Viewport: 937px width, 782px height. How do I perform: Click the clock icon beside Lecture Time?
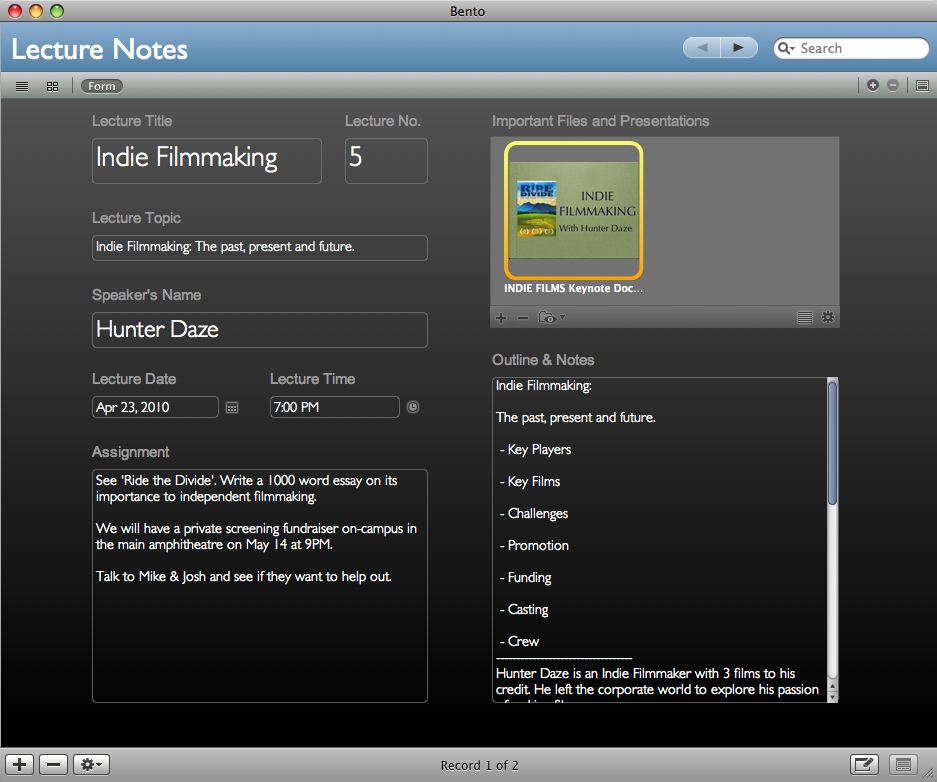point(413,408)
